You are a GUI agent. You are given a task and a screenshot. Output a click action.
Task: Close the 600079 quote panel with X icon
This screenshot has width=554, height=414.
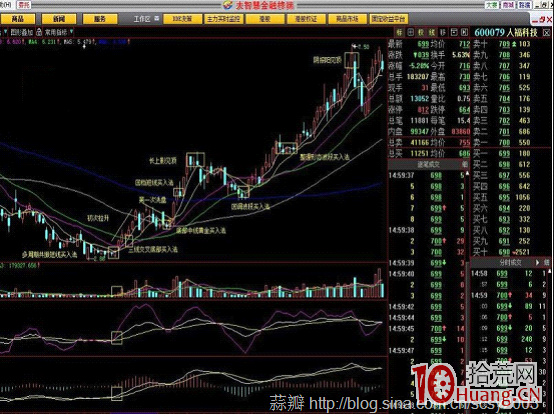(x=547, y=33)
